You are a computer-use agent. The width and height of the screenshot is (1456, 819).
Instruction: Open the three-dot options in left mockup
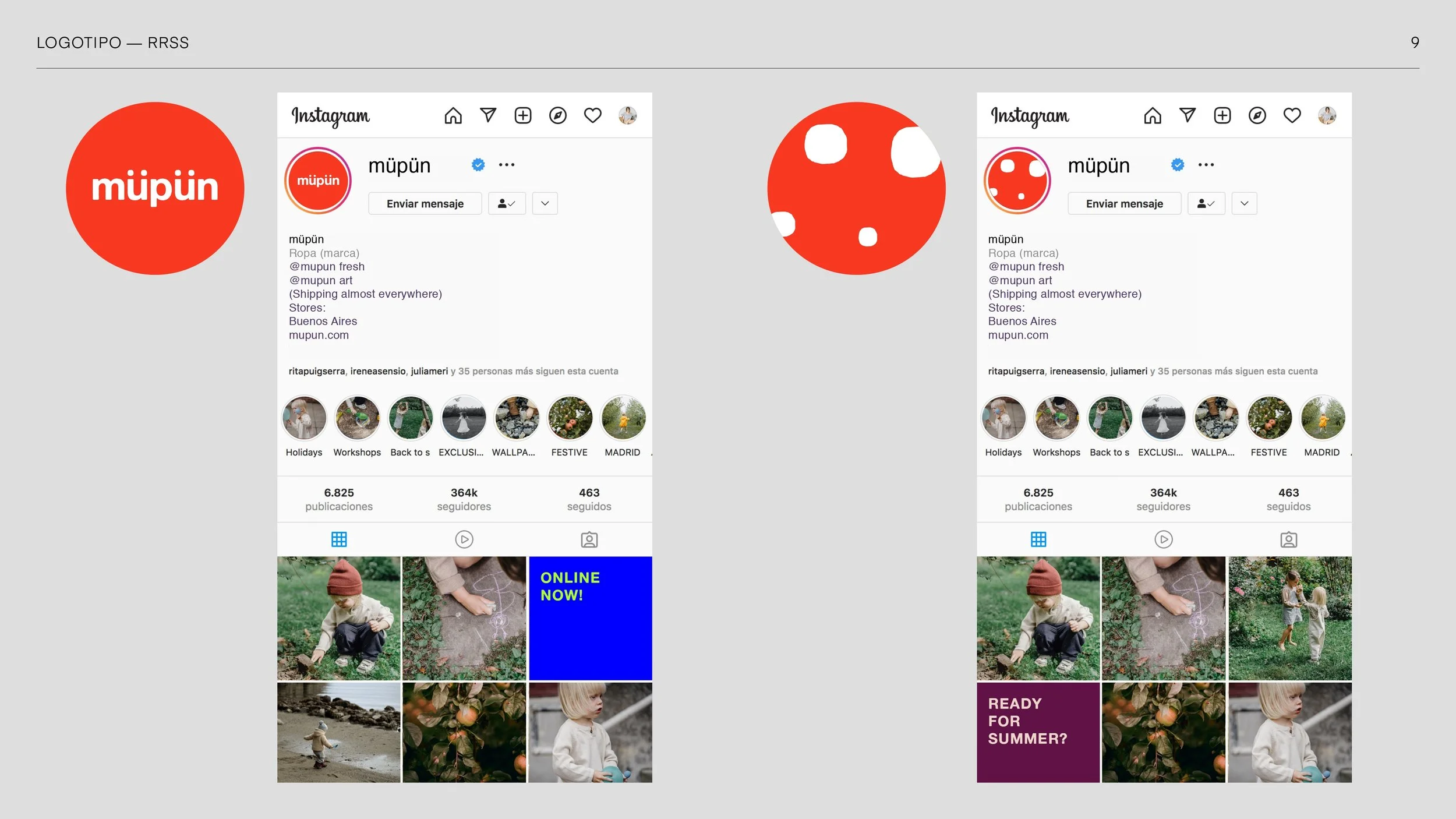tap(507, 165)
